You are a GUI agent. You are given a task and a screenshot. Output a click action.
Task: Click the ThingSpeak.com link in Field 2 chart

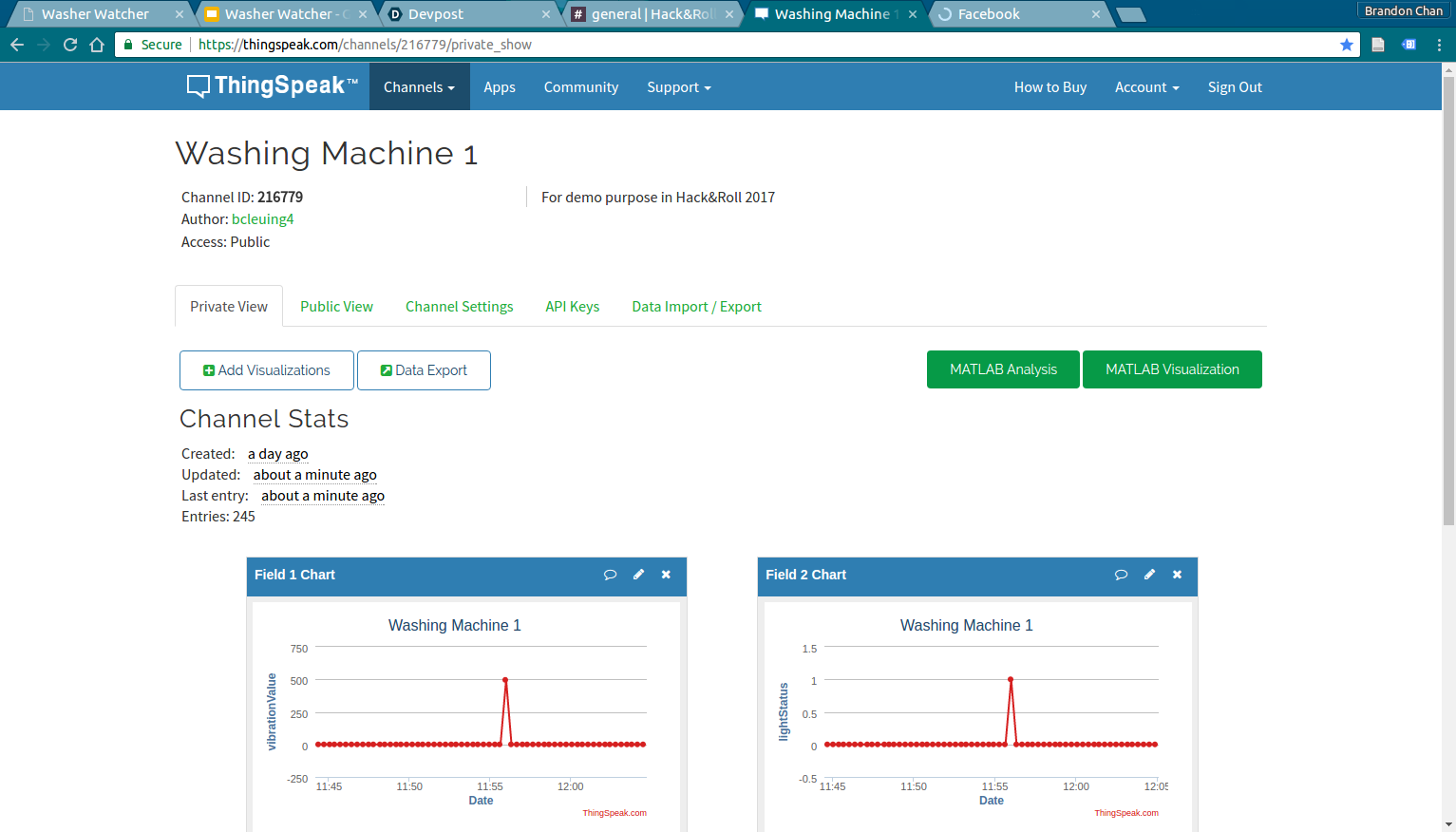1126,813
